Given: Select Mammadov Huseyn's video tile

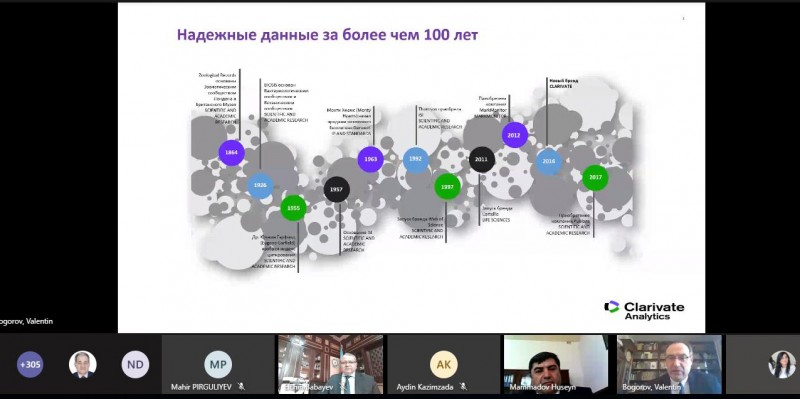Looking at the screenshot, I should point(556,364).
